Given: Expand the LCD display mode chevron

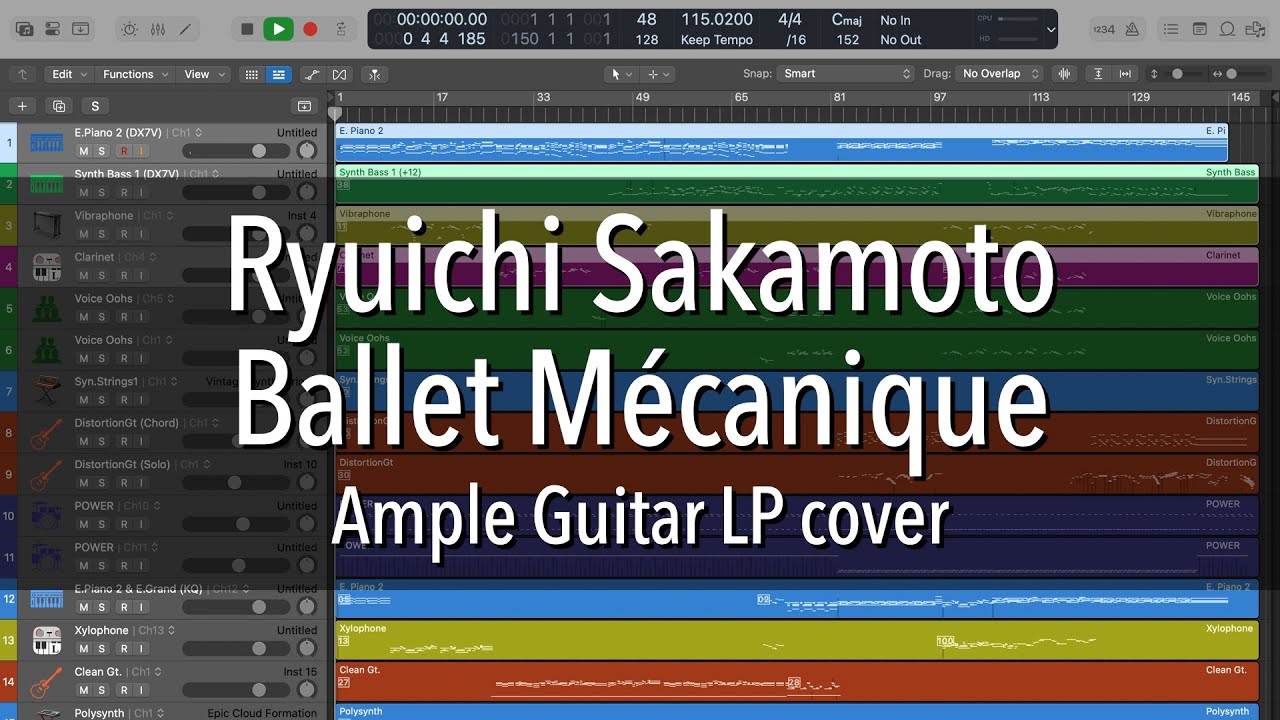Looking at the screenshot, I should (1050, 29).
